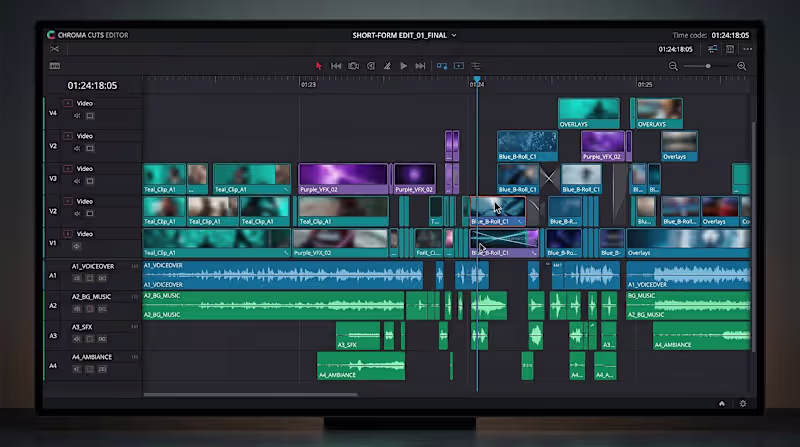This screenshot has height=447, width=800.
Task: Click the Chroma Cuts app logo
Action: [51, 35]
